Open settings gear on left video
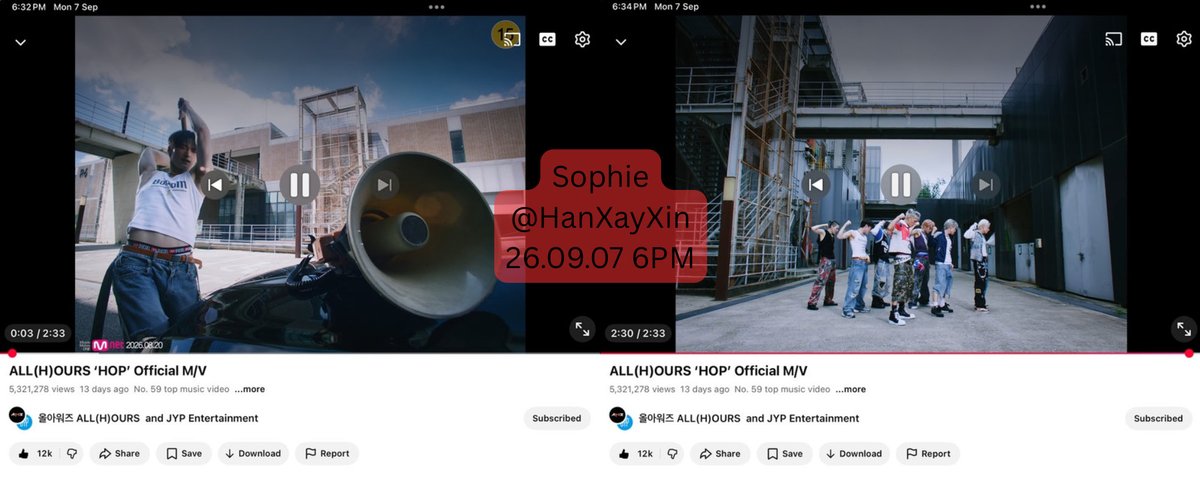Viewport: 1200px width, 491px height. click(x=582, y=39)
